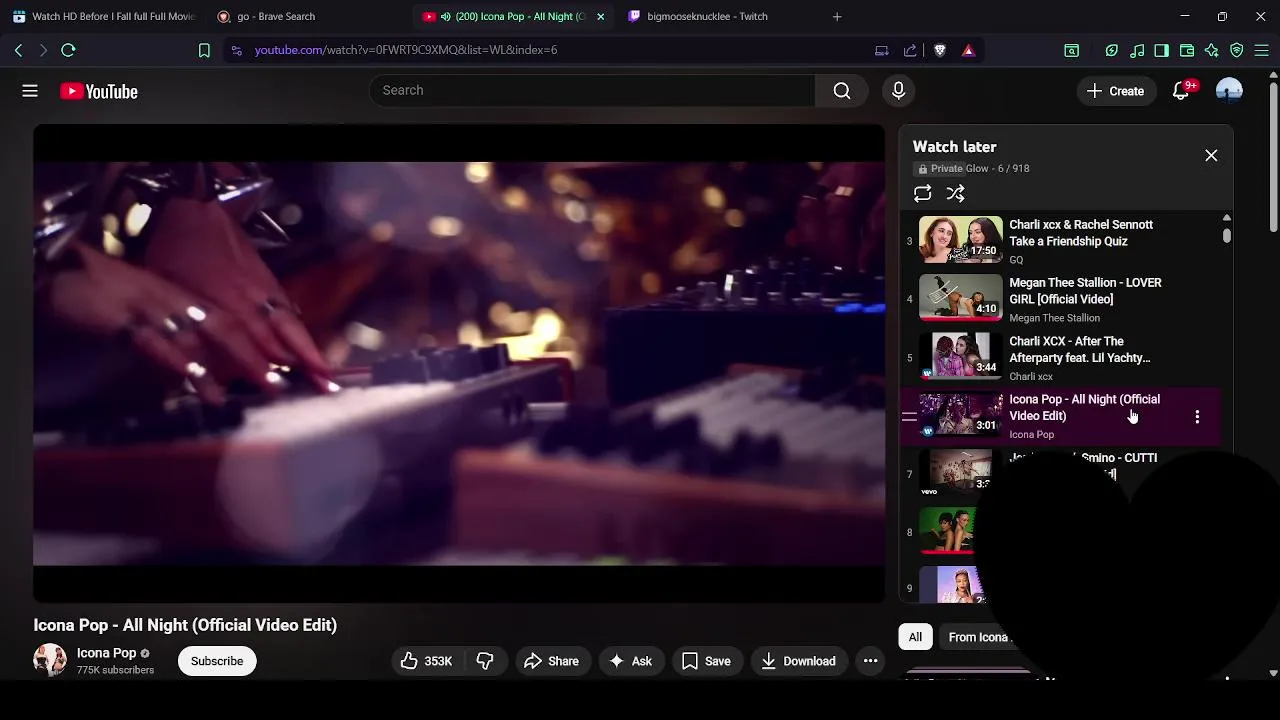Switch to the Before I Fall movie tab
The width and height of the screenshot is (1280, 720).
104,16
